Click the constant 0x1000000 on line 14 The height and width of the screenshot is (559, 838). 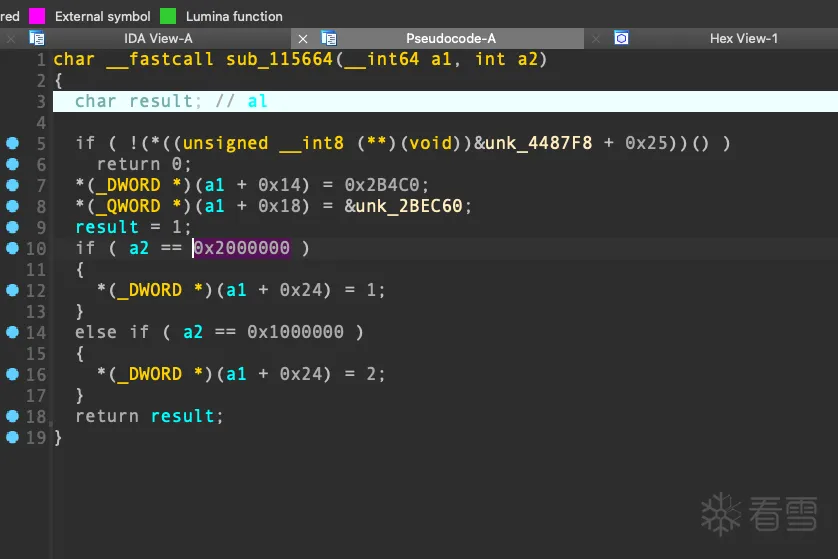click(x=296, y=332)
